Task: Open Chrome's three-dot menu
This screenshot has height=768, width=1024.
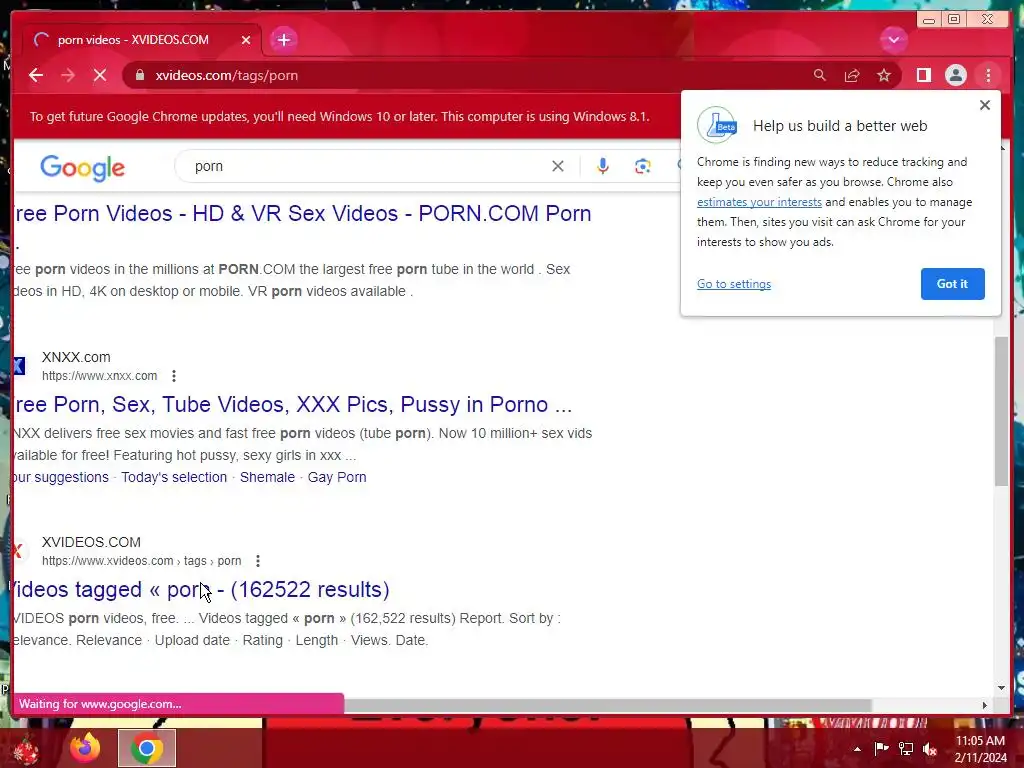Action: point(988,75)
